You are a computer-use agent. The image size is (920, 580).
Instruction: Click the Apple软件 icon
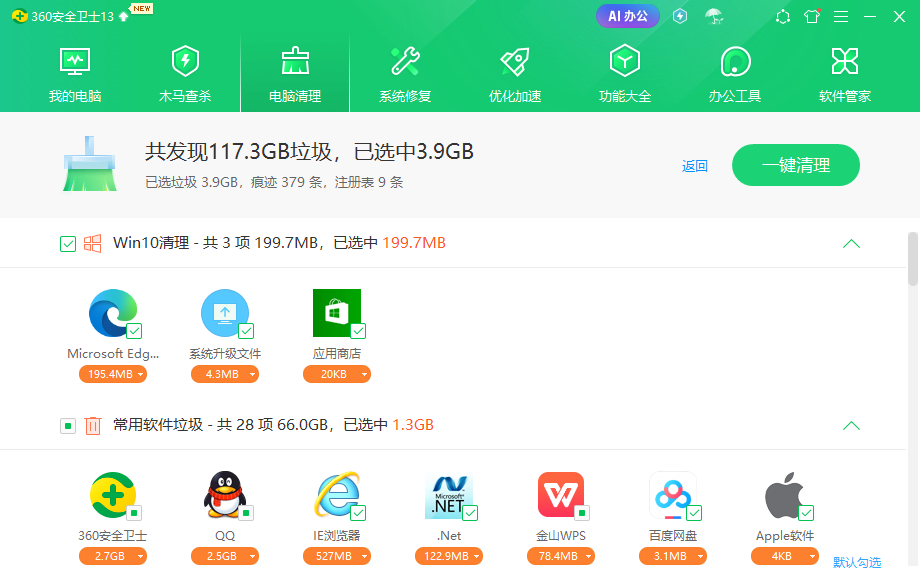click(784, 495)
